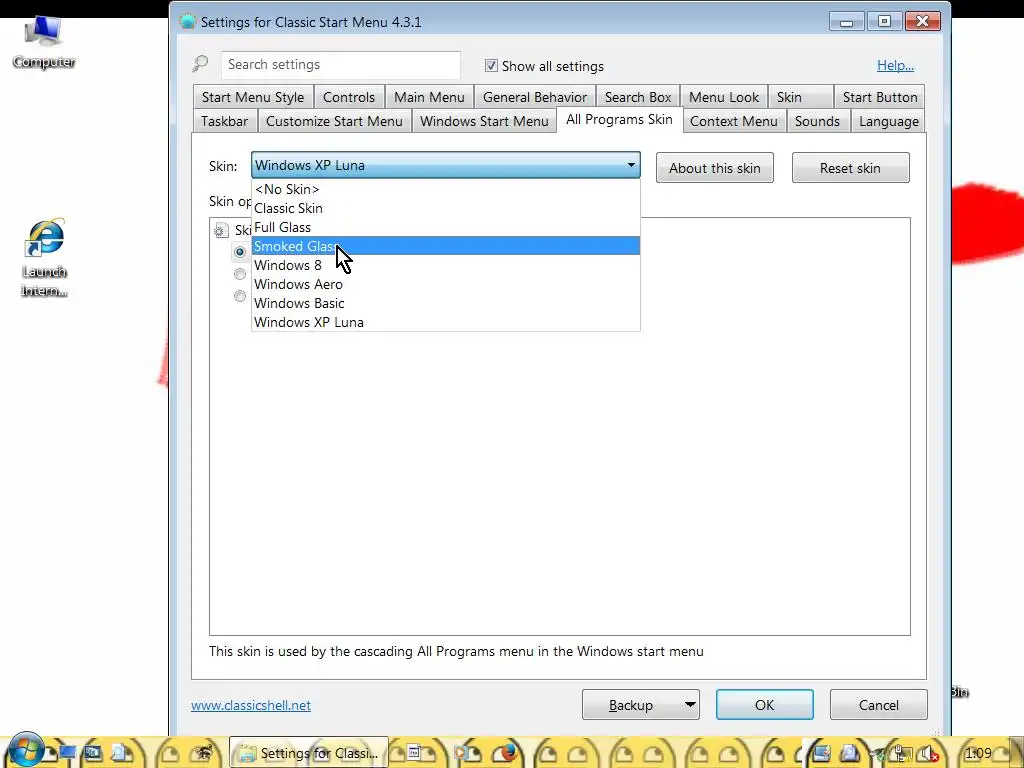Open the Help... link

click(895, 65)
